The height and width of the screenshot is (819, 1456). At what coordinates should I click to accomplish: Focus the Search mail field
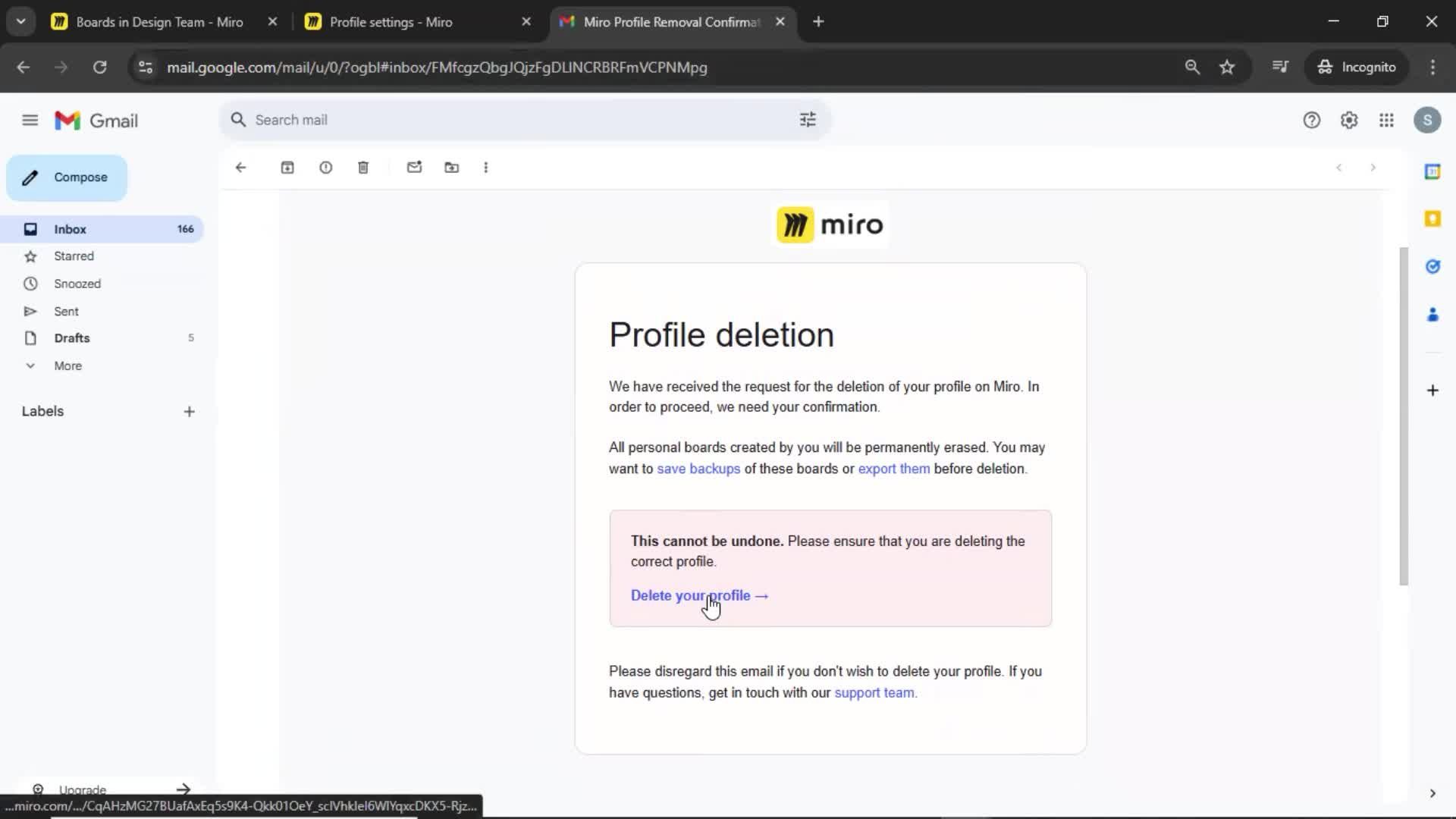[523, 120]
